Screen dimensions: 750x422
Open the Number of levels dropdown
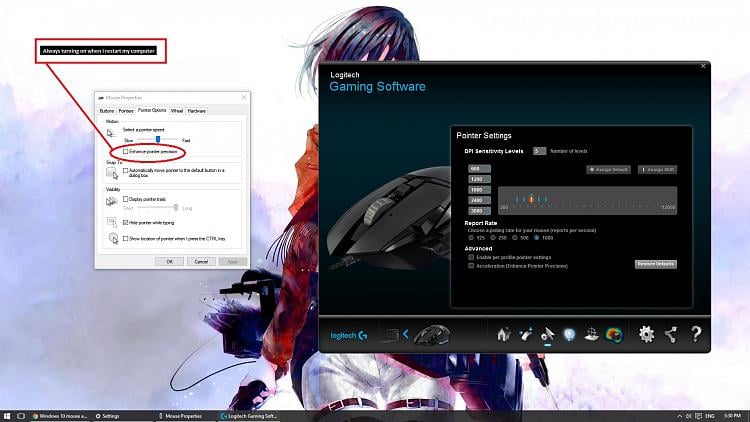tap(539, 151)
